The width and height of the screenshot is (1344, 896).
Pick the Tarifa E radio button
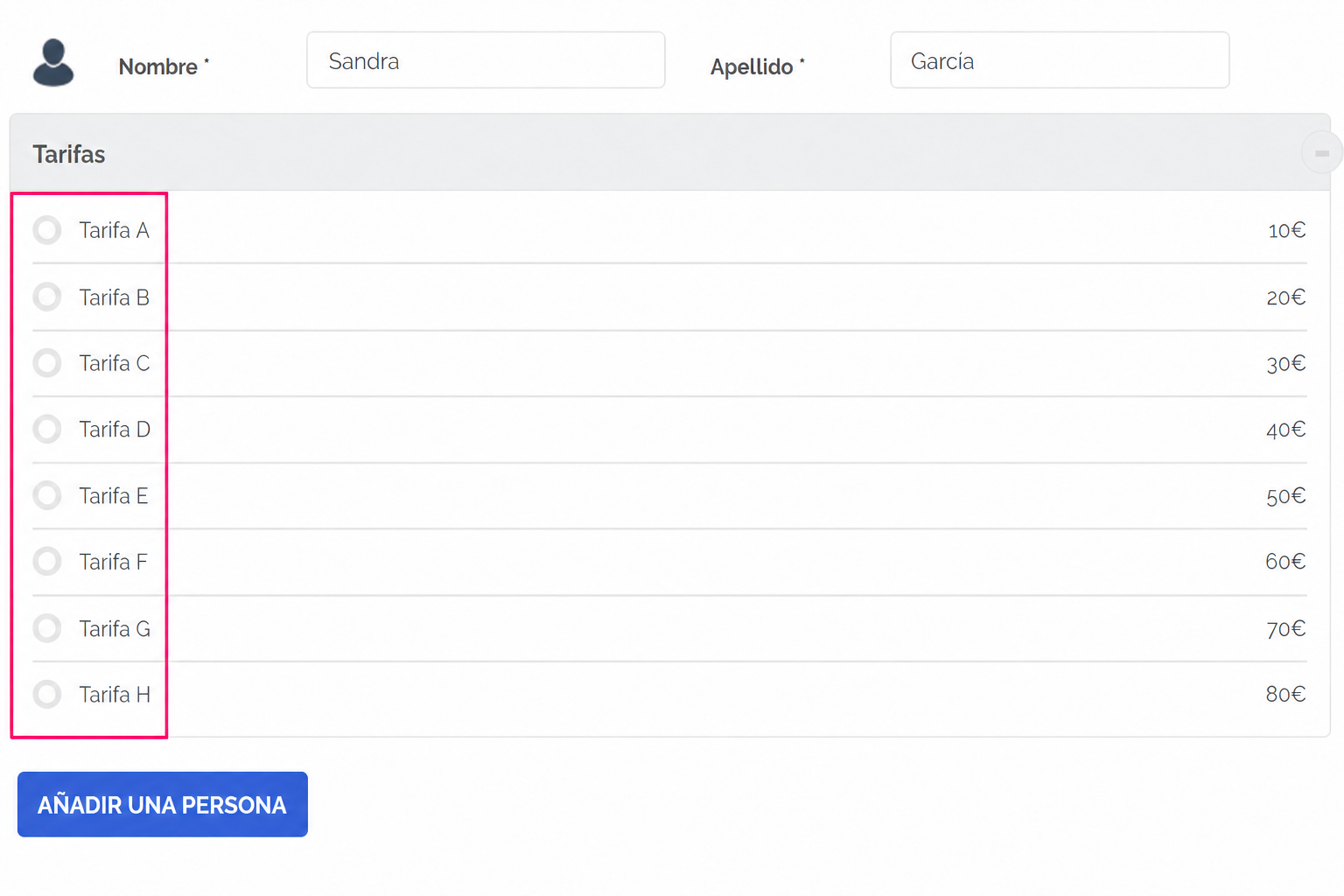[x=47, y=496]
